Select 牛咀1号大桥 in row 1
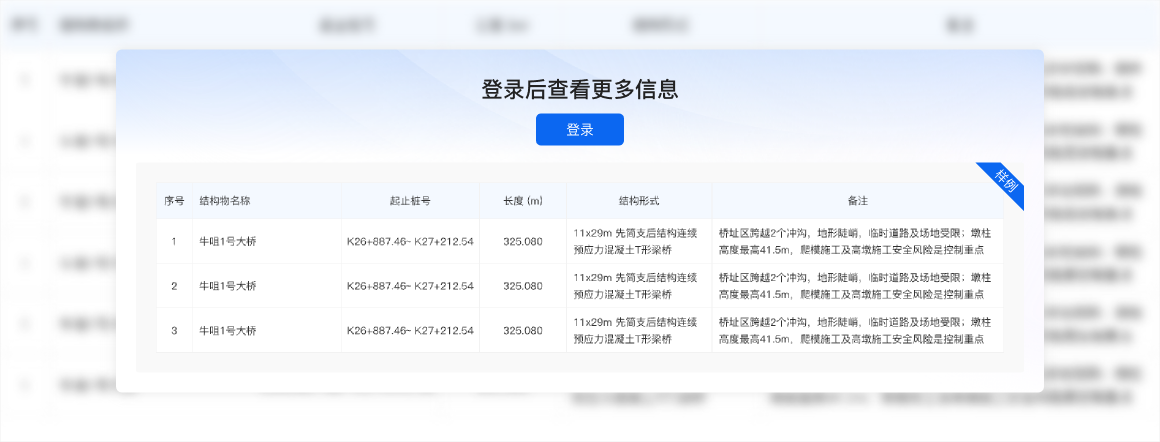Viewport: 1160px width, 442px height. click(228, 241)
